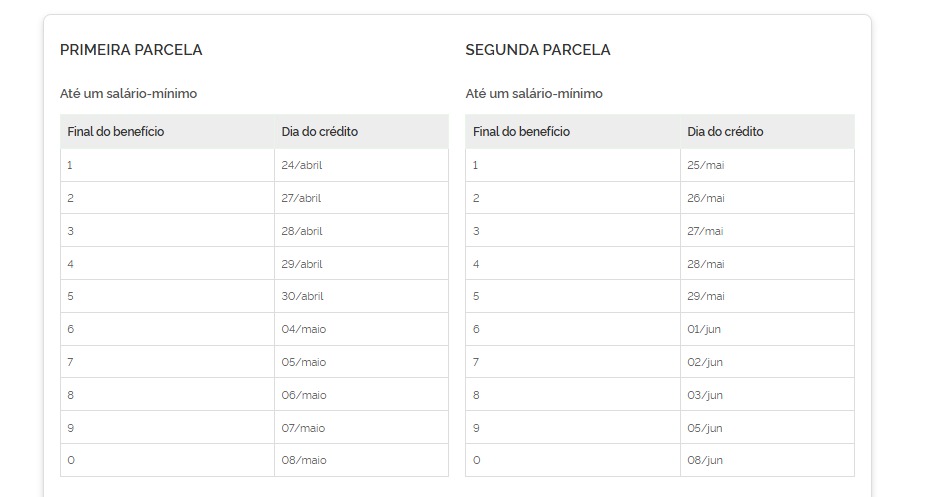Screen dimensions: 926x497
Task: Click "Final do benefício" header in Segunda Parcela table
Action: point(521,132)
